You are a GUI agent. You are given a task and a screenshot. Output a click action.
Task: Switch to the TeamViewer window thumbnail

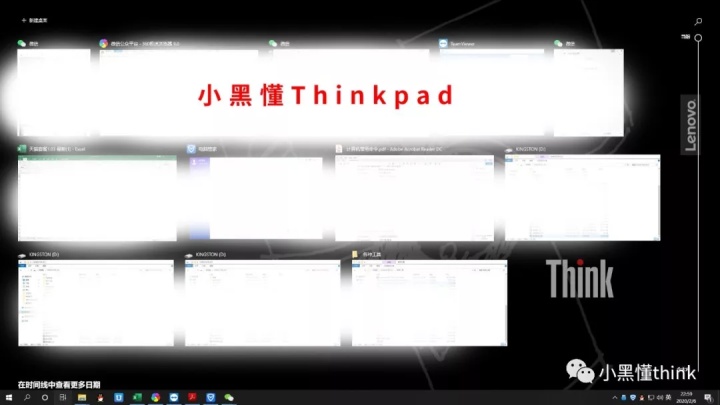coord(492,92)
